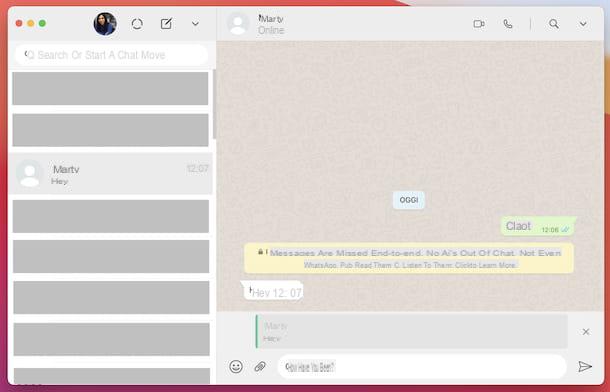Start a video call with Marty

tap(479, 24)
